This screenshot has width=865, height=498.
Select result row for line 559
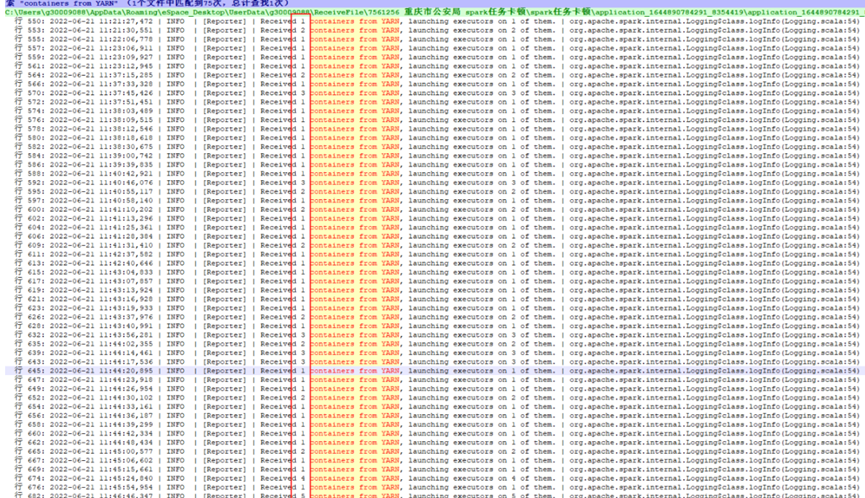point(435,57)
